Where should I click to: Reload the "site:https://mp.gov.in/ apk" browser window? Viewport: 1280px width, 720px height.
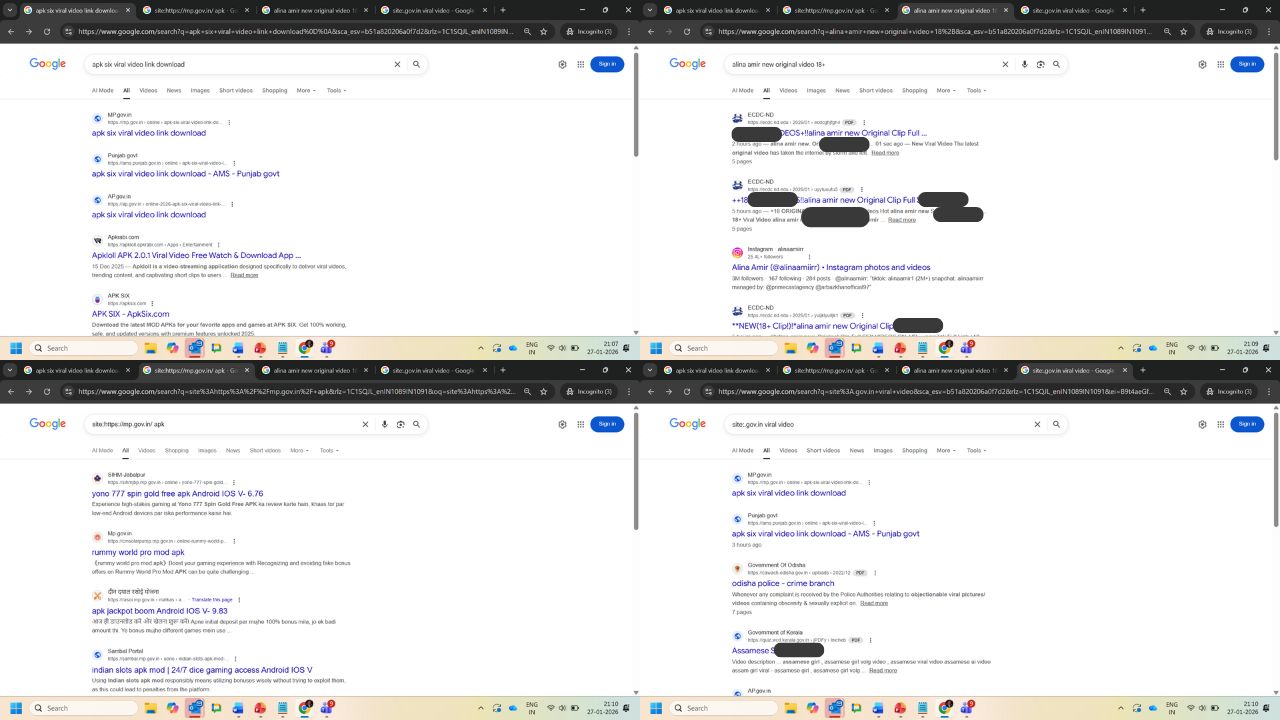pyautogui.click(x=47, y=392)
